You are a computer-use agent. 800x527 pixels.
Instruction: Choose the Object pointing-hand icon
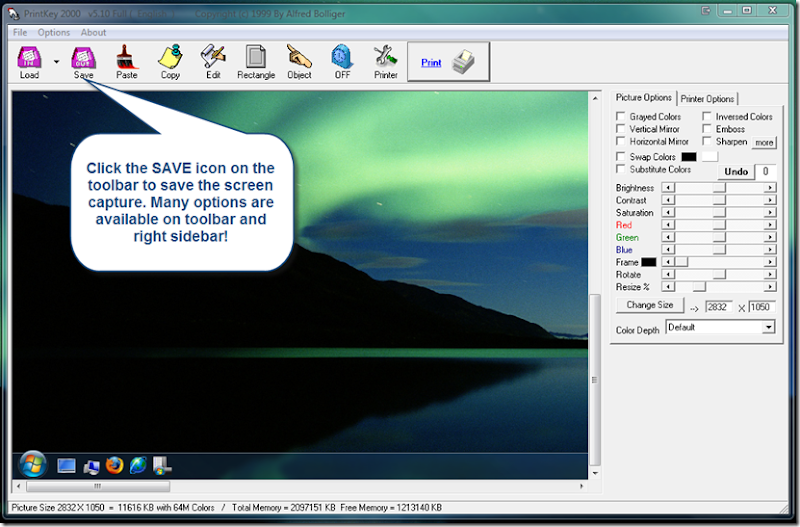pos(299,56)
